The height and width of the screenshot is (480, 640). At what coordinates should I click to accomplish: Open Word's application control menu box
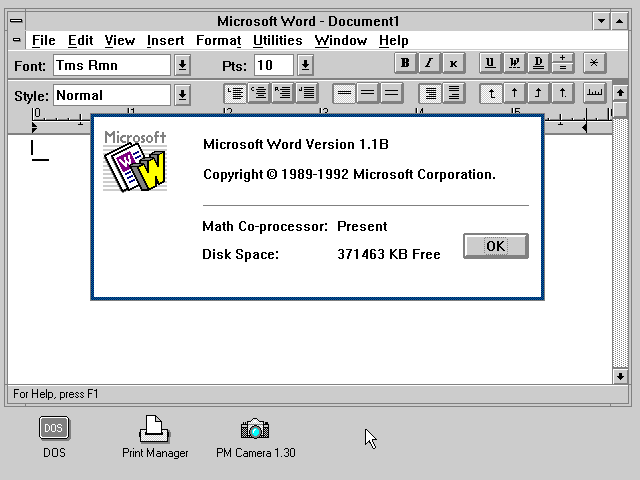click(x=16, y=21)
